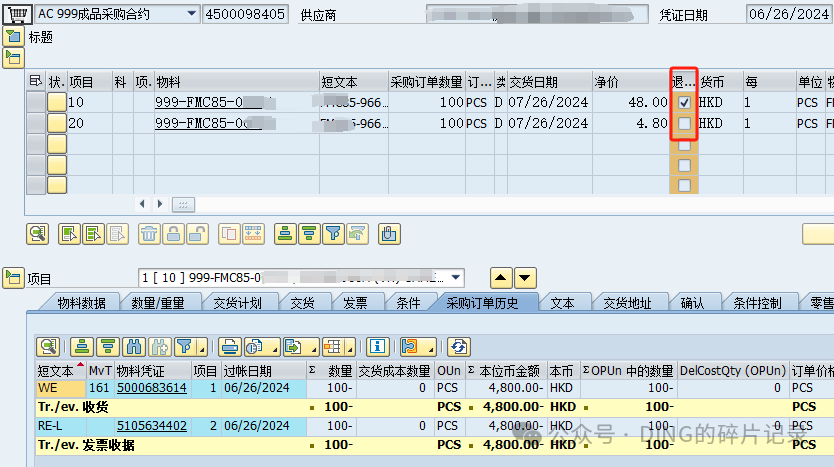
Task: Click history details magnifier icon
Action: (x=48, y=347)
